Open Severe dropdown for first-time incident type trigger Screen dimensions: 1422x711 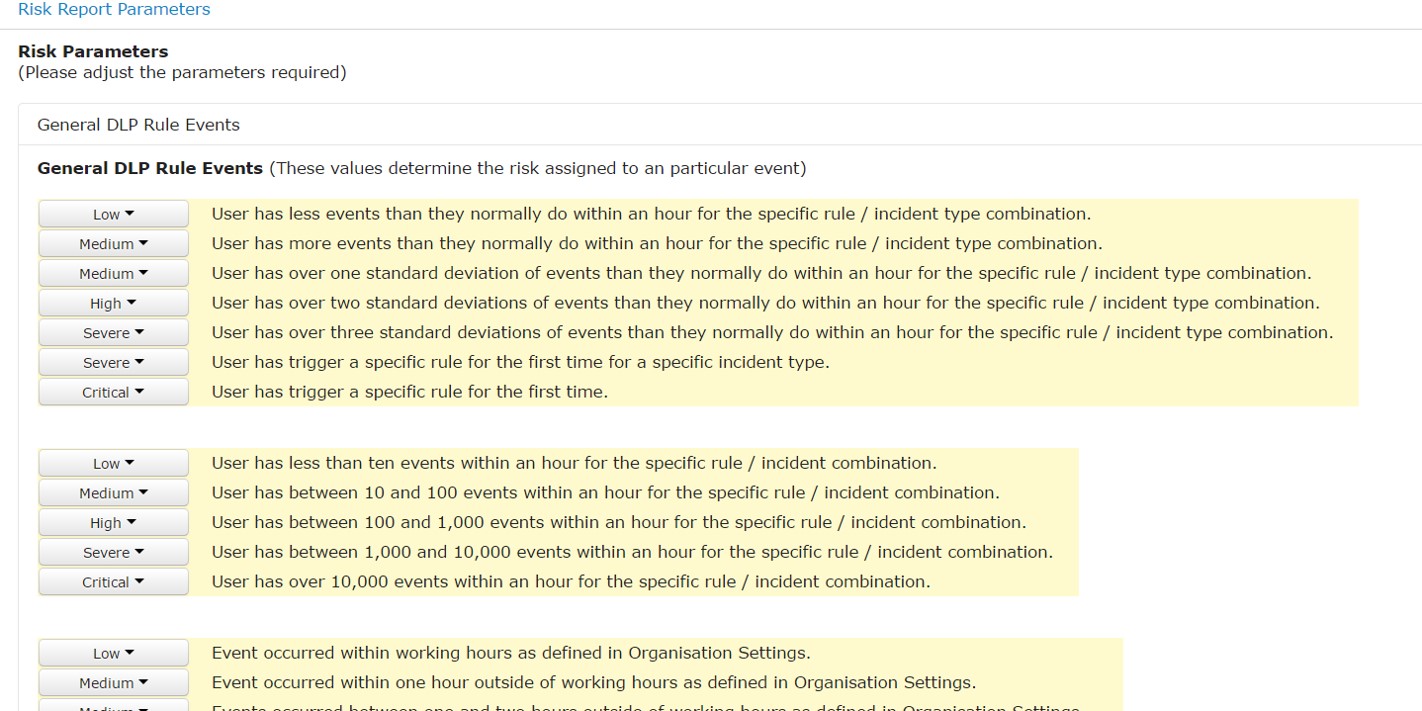(113, 363)
